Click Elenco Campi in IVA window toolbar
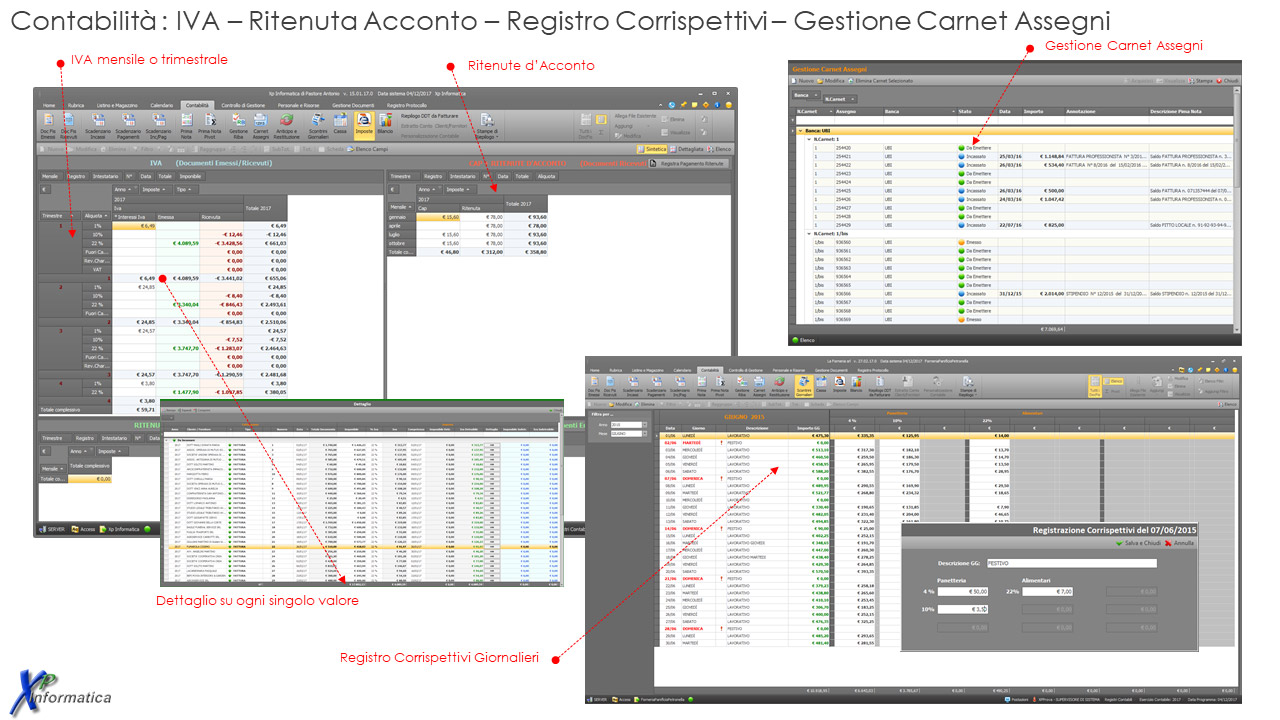Screen dimensions: 1280x720 click(368, 149)
